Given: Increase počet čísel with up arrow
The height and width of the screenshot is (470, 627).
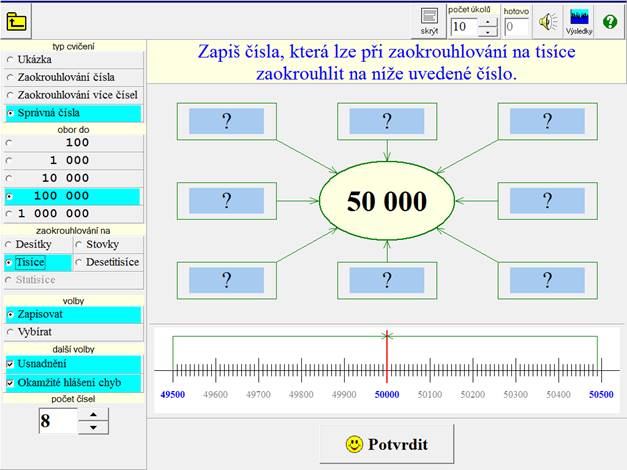Looking at the screenshot, I should point(93,415).
